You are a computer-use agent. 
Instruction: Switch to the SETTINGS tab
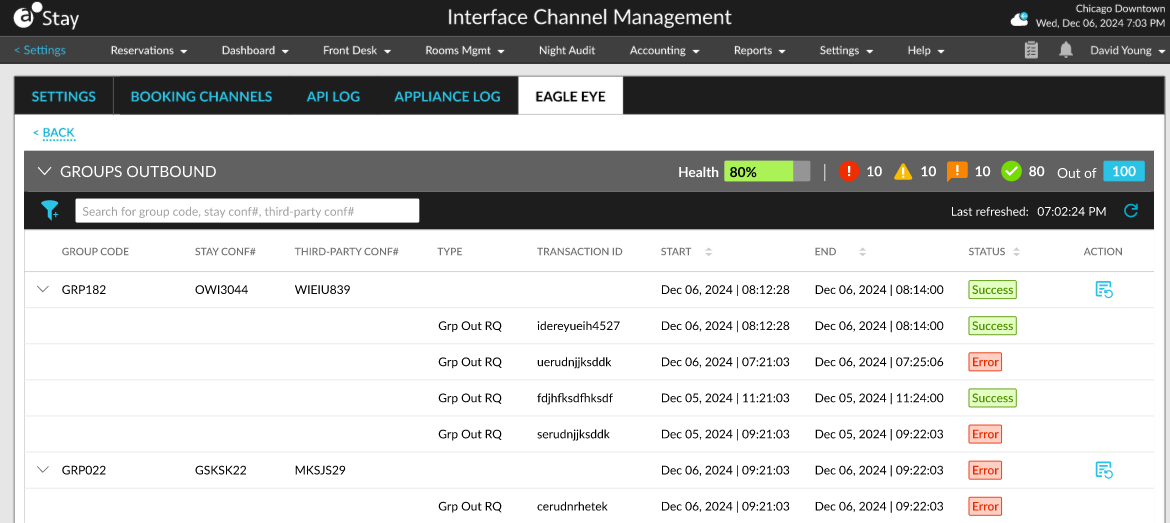[x=63, y=96]
